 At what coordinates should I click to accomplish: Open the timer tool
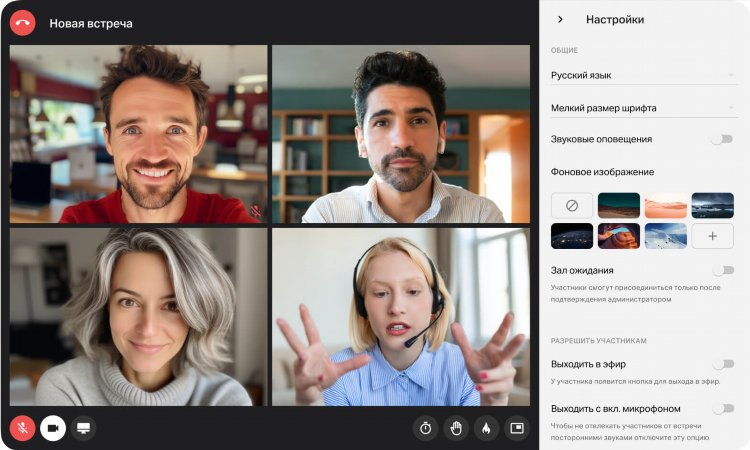click(425, 428)
